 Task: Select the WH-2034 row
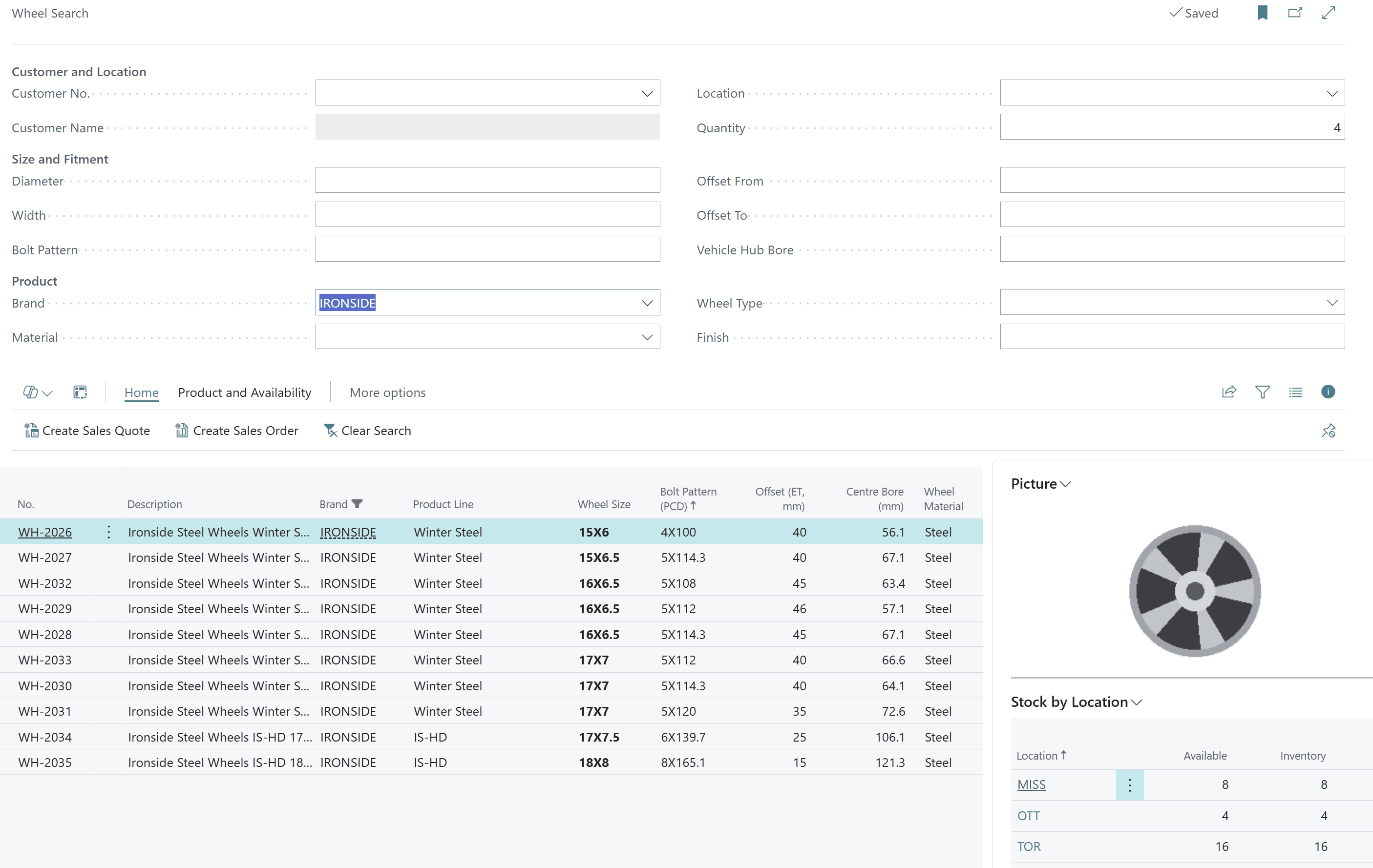coord(491,737)
